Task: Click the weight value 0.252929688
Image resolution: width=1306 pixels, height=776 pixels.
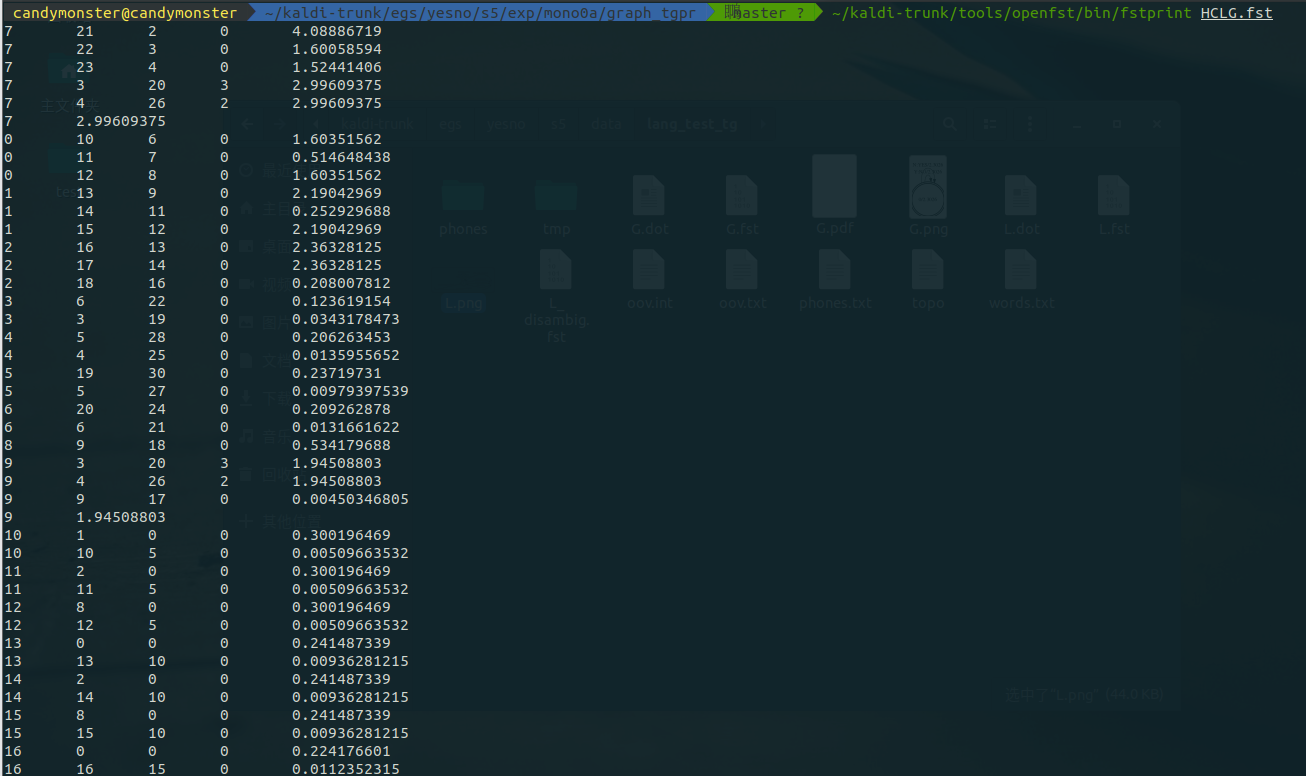Action: pos(341,211)
